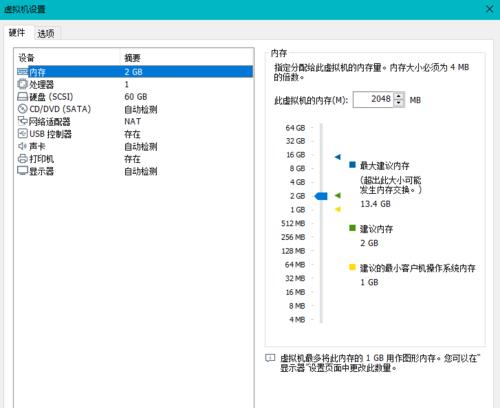Click the 13.4 GB maximum recommended value
The image size is (500, 408).
(375, 204)
